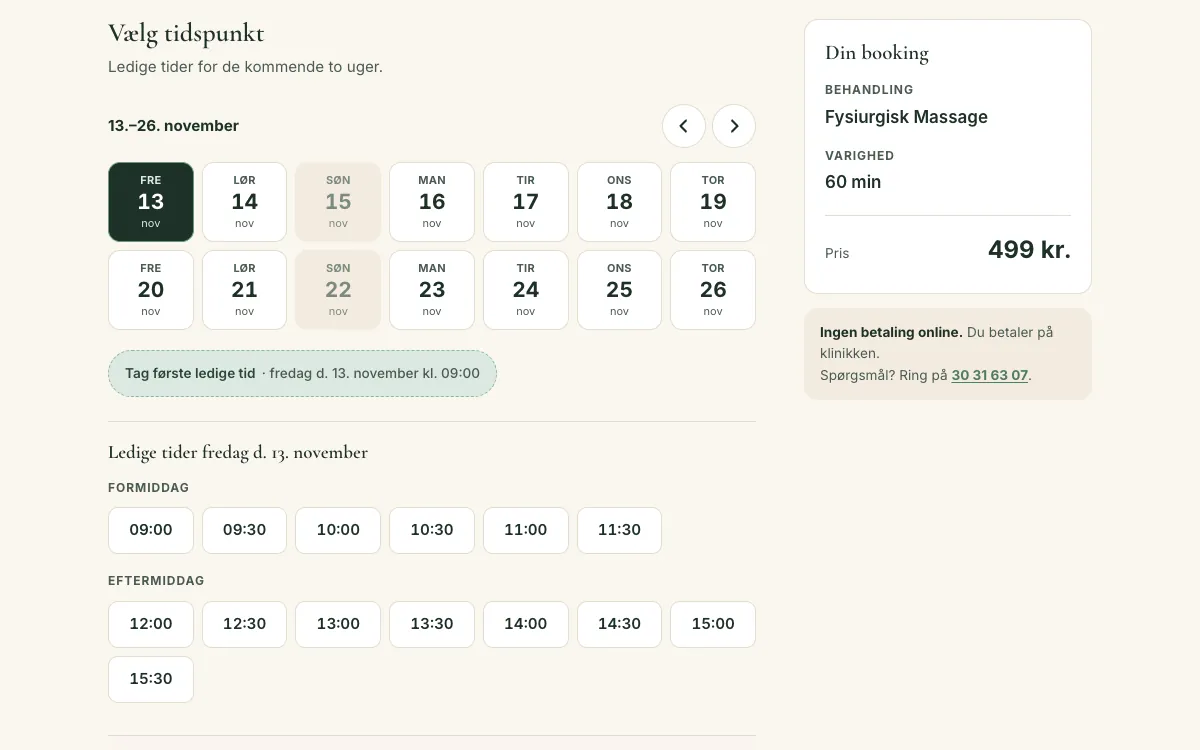1200x750 pixels.
Task: Select the 10:30 time slot
Action: pos(432,530)
